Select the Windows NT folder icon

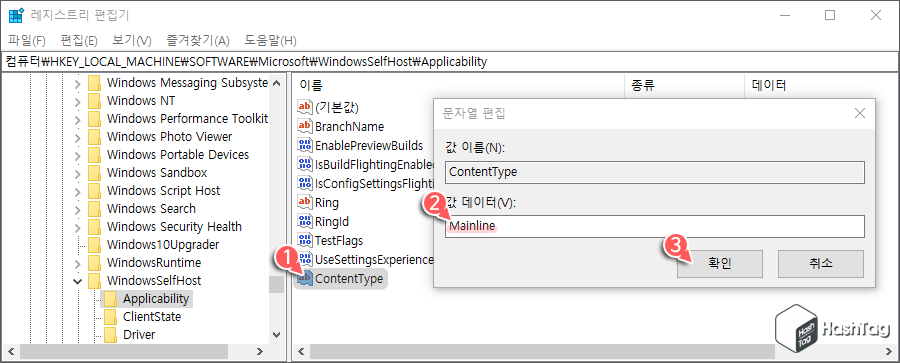tap(95, 101)
